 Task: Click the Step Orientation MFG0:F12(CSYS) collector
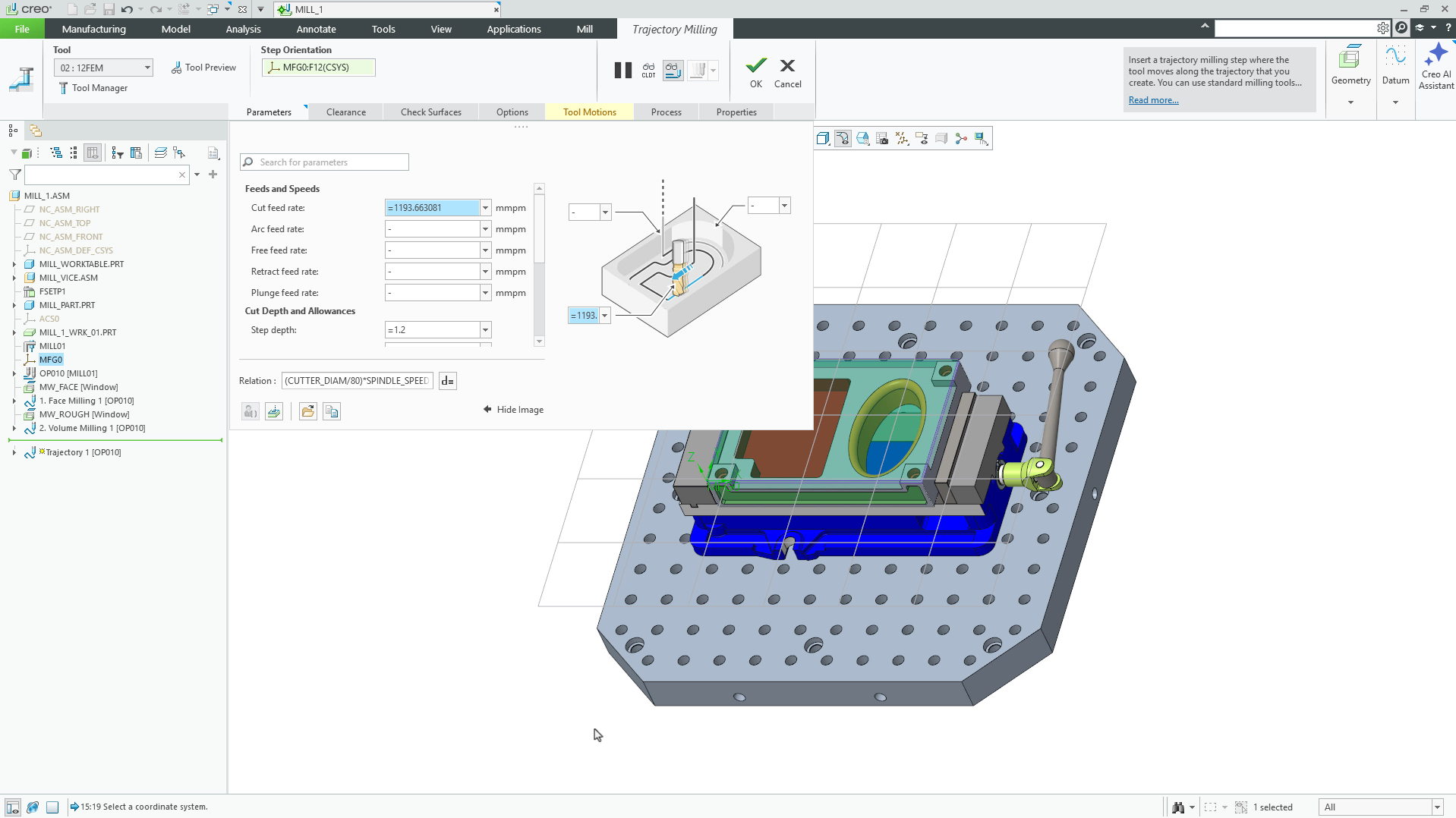318,68
